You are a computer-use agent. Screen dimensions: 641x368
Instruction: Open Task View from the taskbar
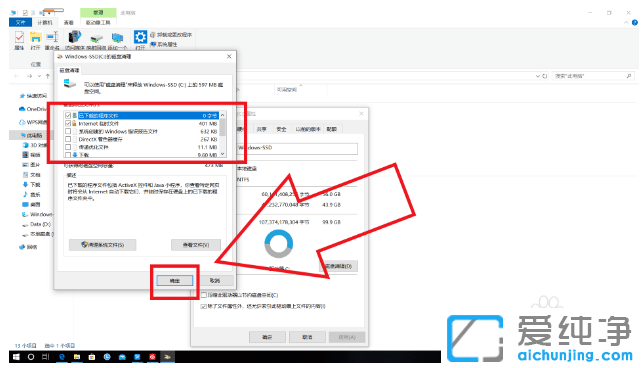coord(45,357)
